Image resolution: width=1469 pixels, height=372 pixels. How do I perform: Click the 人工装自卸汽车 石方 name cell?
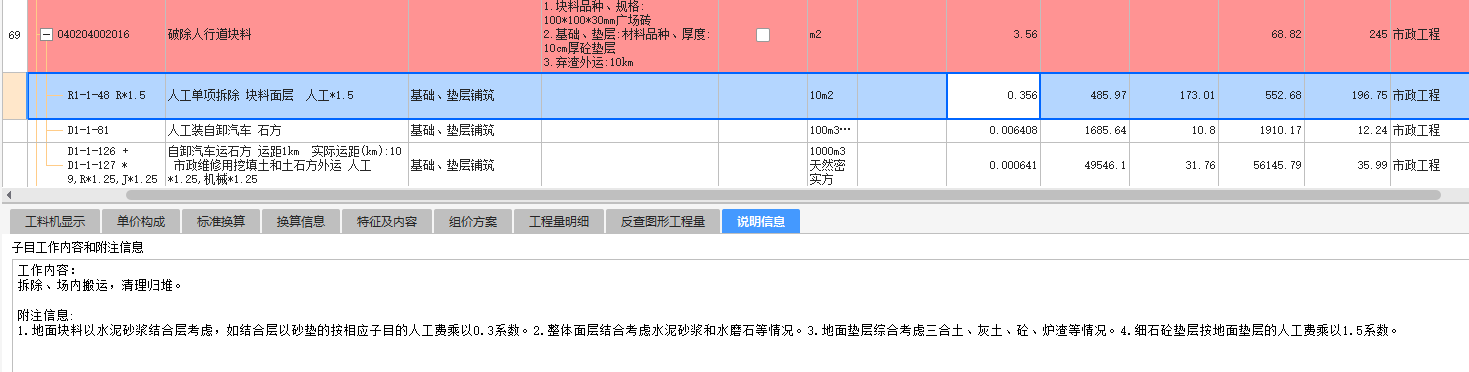pos(286,131)
